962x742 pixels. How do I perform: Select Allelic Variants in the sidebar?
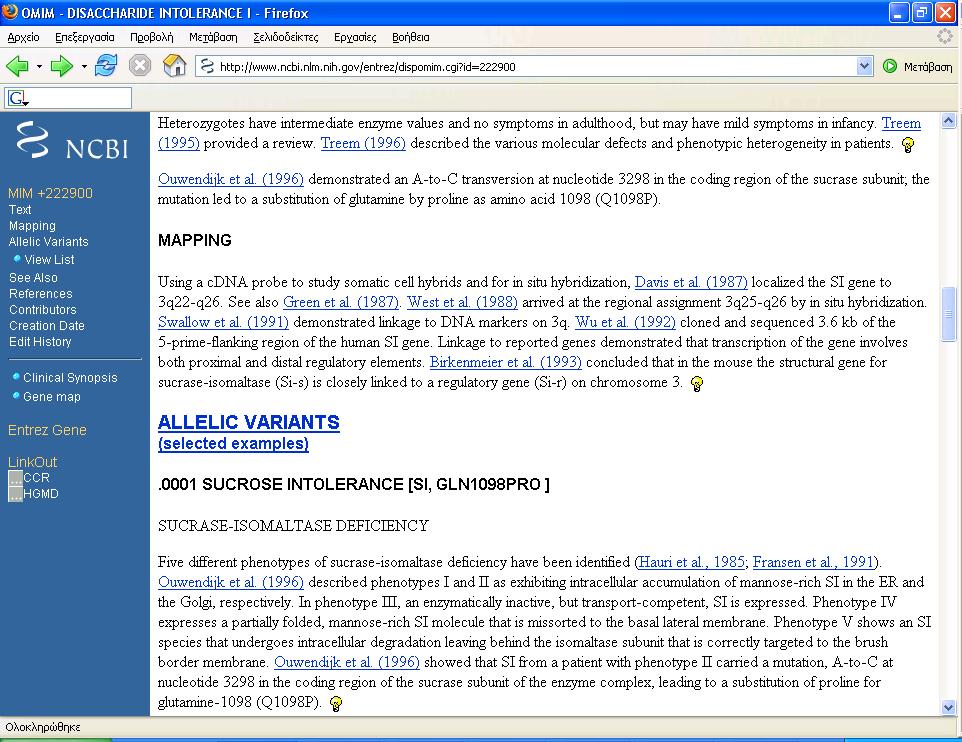point(48,242)
